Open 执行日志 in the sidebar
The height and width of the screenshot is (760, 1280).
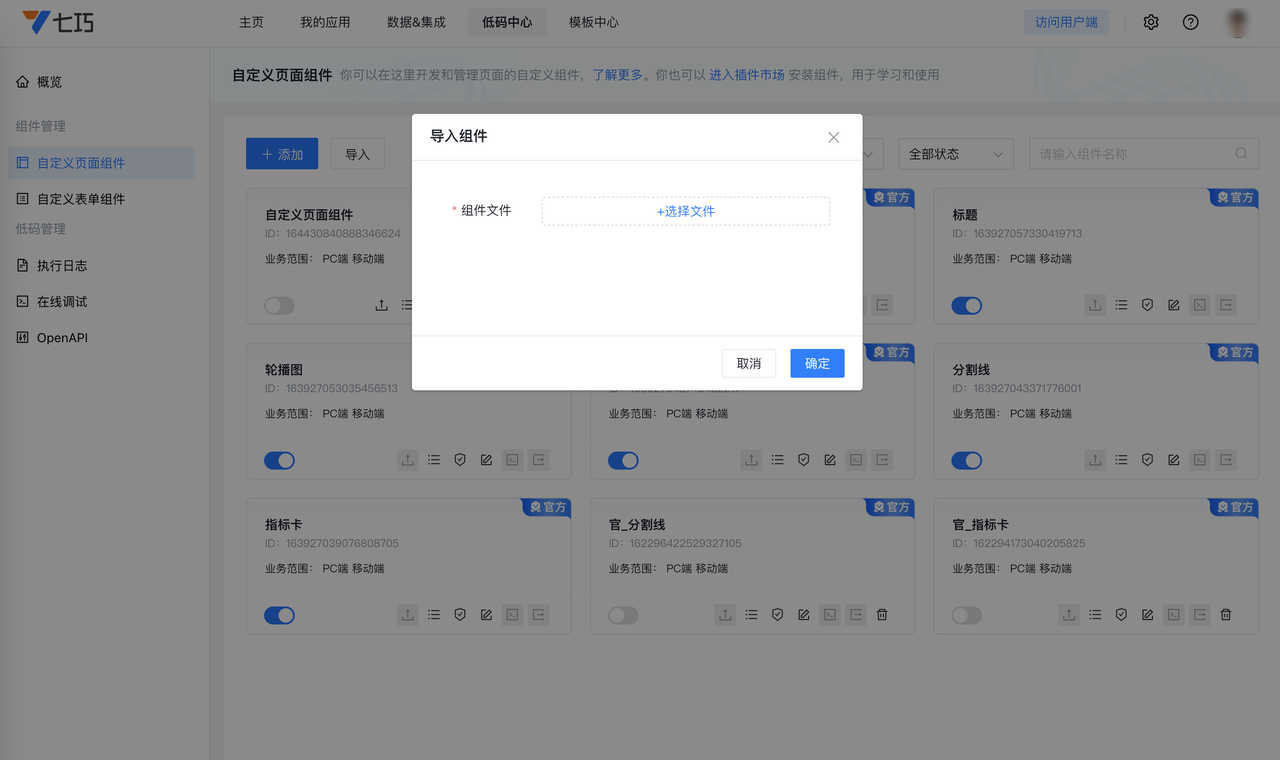(62, 265)
